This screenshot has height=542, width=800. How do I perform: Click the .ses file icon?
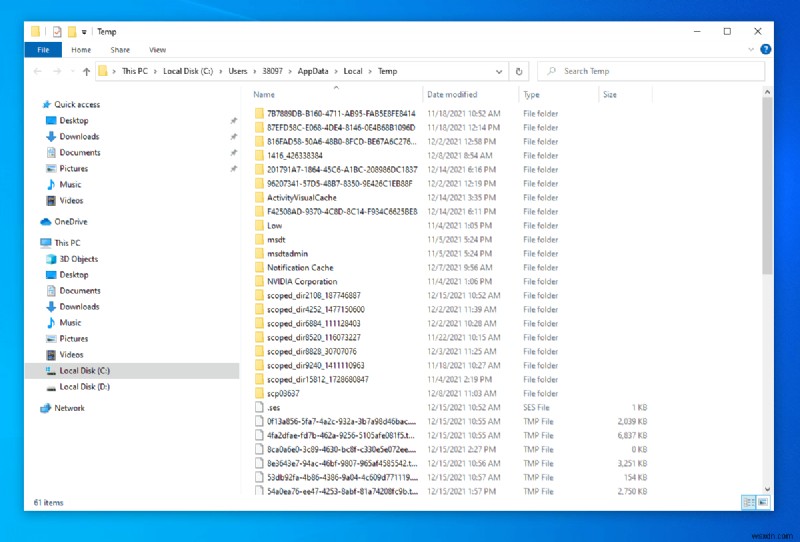click(259, 407)
